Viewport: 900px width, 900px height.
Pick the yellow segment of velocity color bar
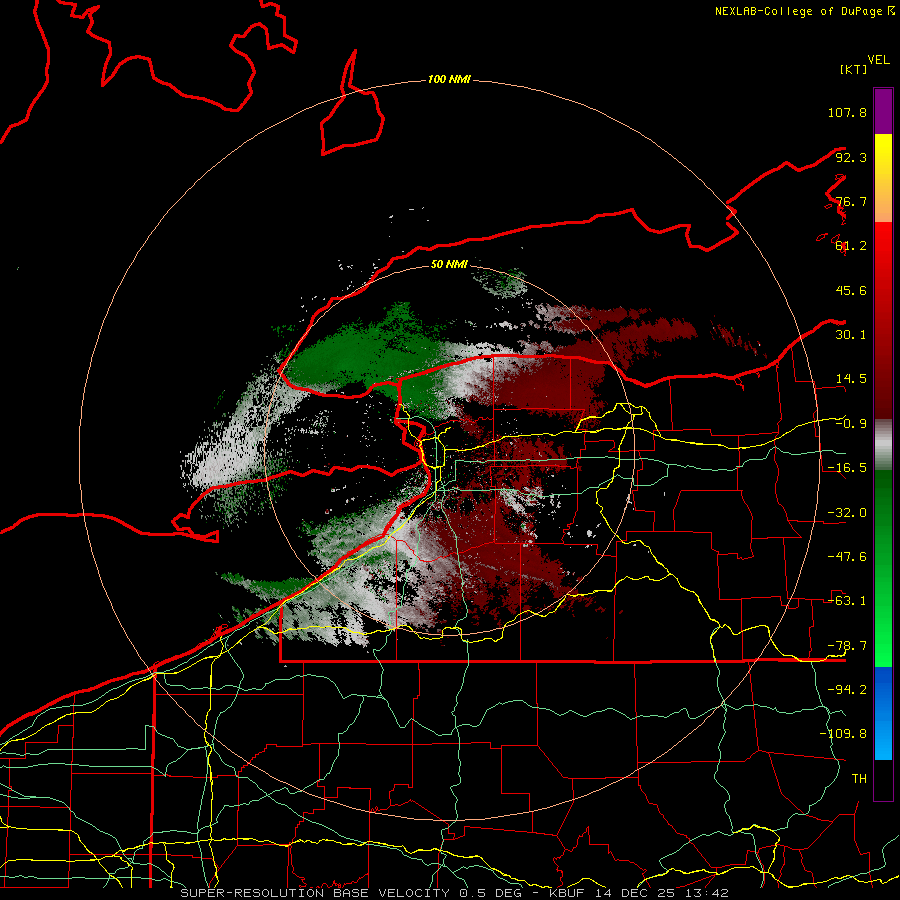[883, 178]
